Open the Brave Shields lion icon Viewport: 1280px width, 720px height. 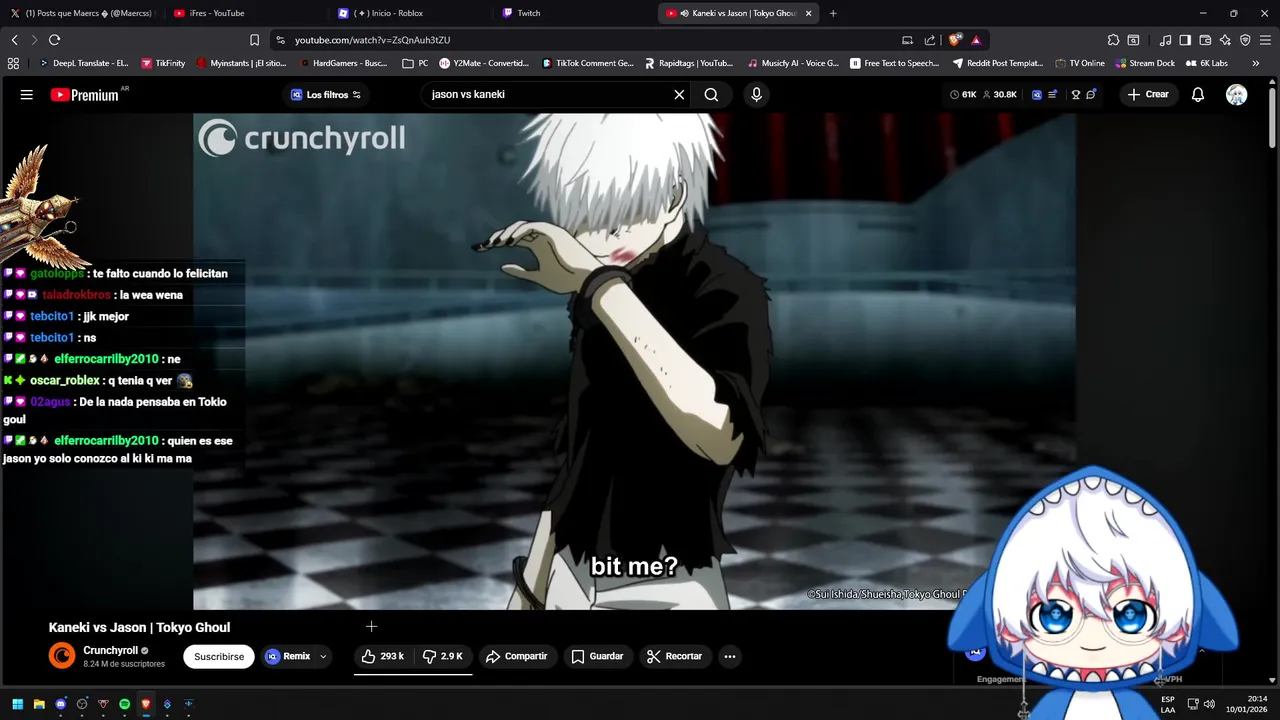[955, 40]
